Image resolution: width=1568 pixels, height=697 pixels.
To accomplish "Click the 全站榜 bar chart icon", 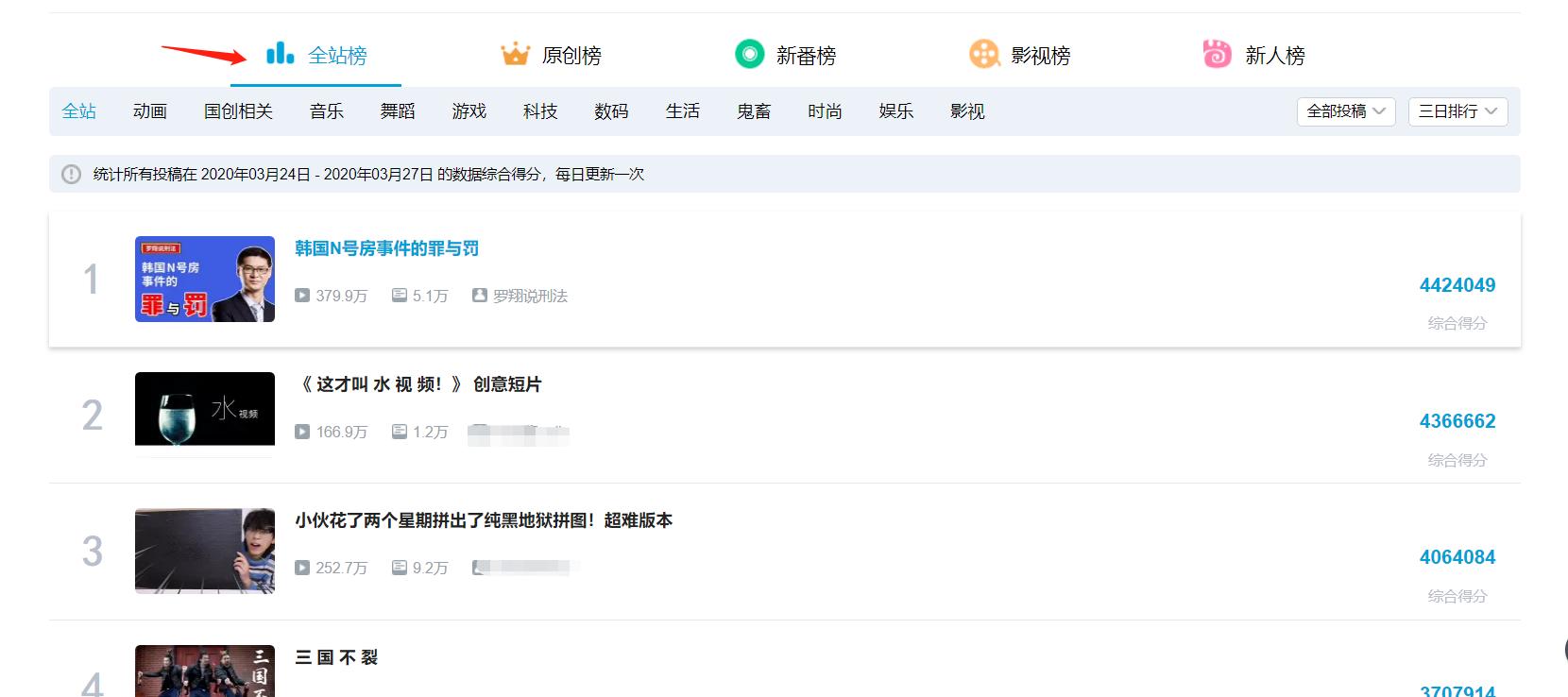I will [280, 53].
